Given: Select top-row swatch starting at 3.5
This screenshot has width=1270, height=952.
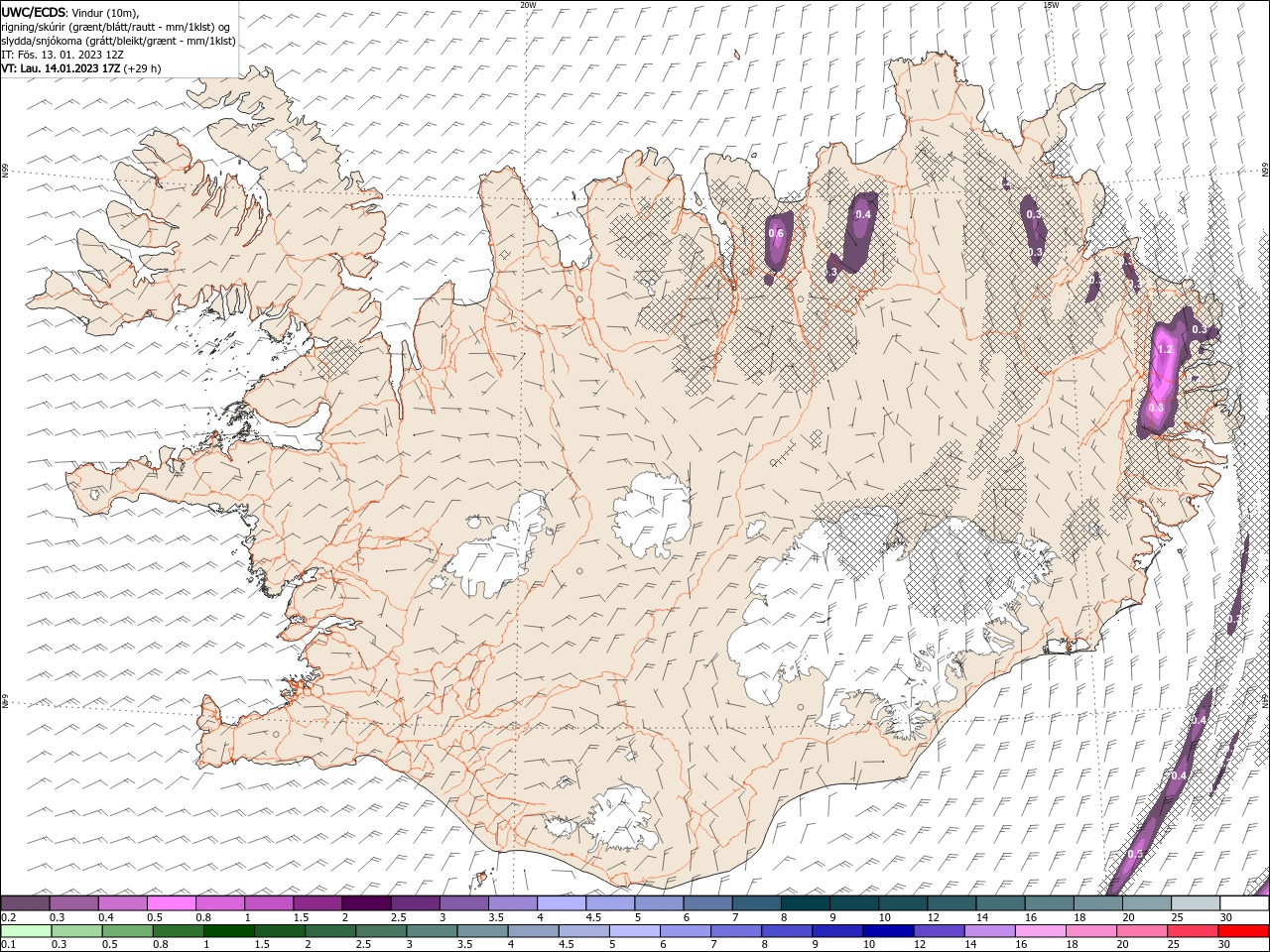Looking at the screenshot, I should click(x=512, y=903).
